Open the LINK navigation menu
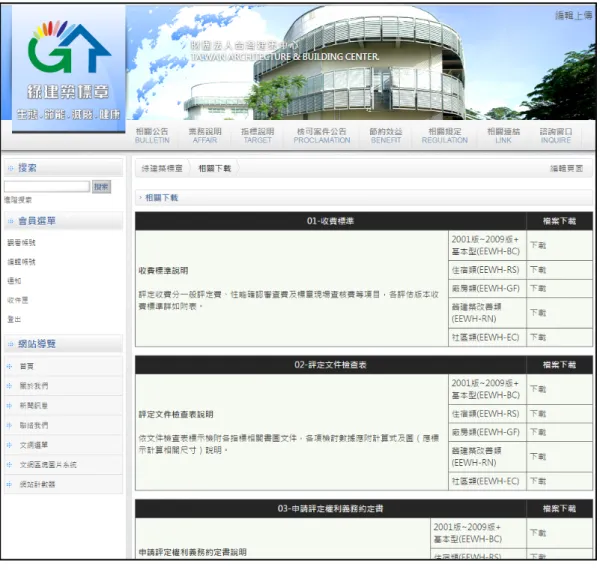The width and height of the screenshot is (600, 570). point(503,136)
